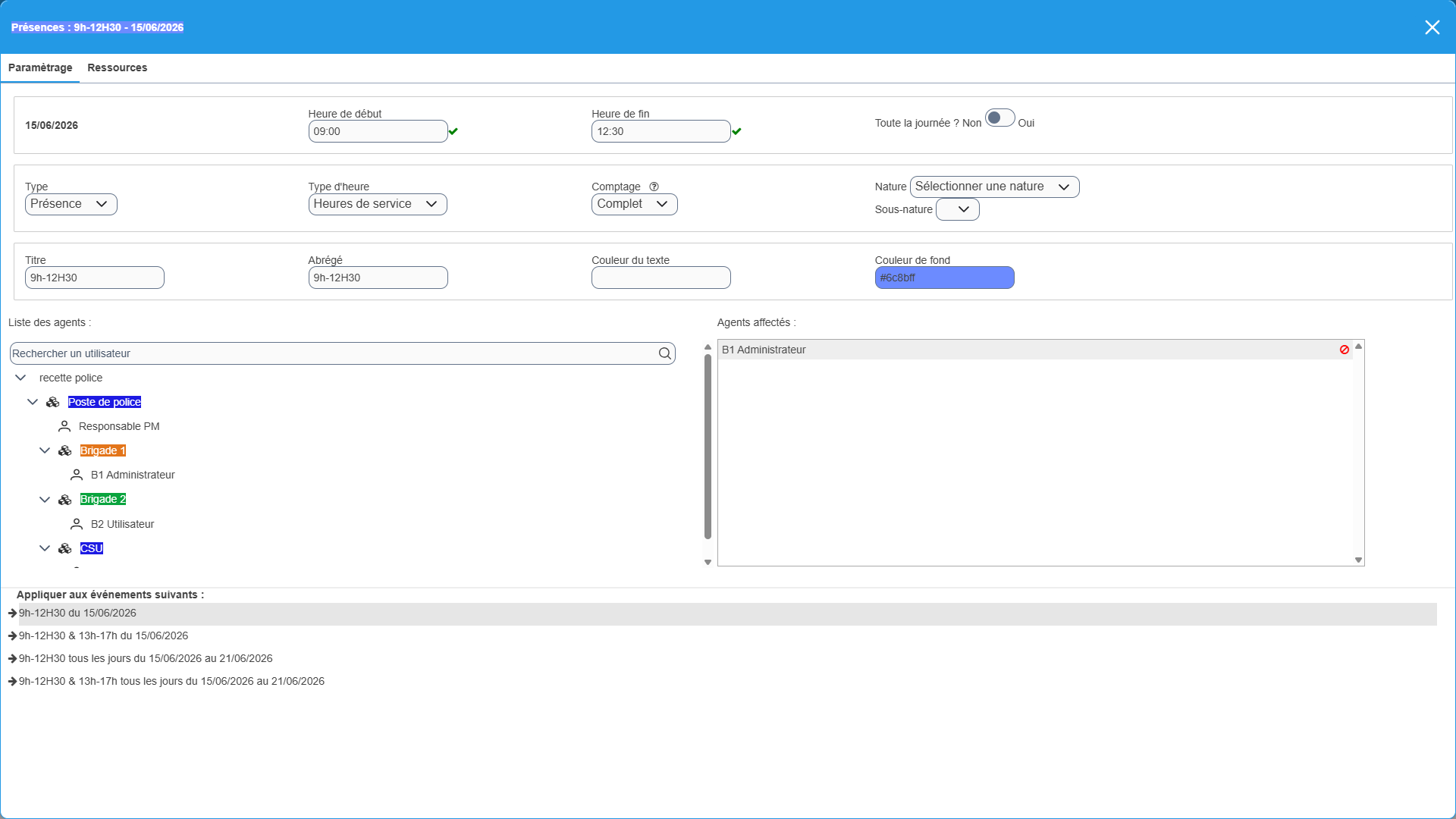The width and height of the screenshot is (1456, 819).
Task: Select B2 Utilisateur in the agent tree
Action: click(122, 524)
